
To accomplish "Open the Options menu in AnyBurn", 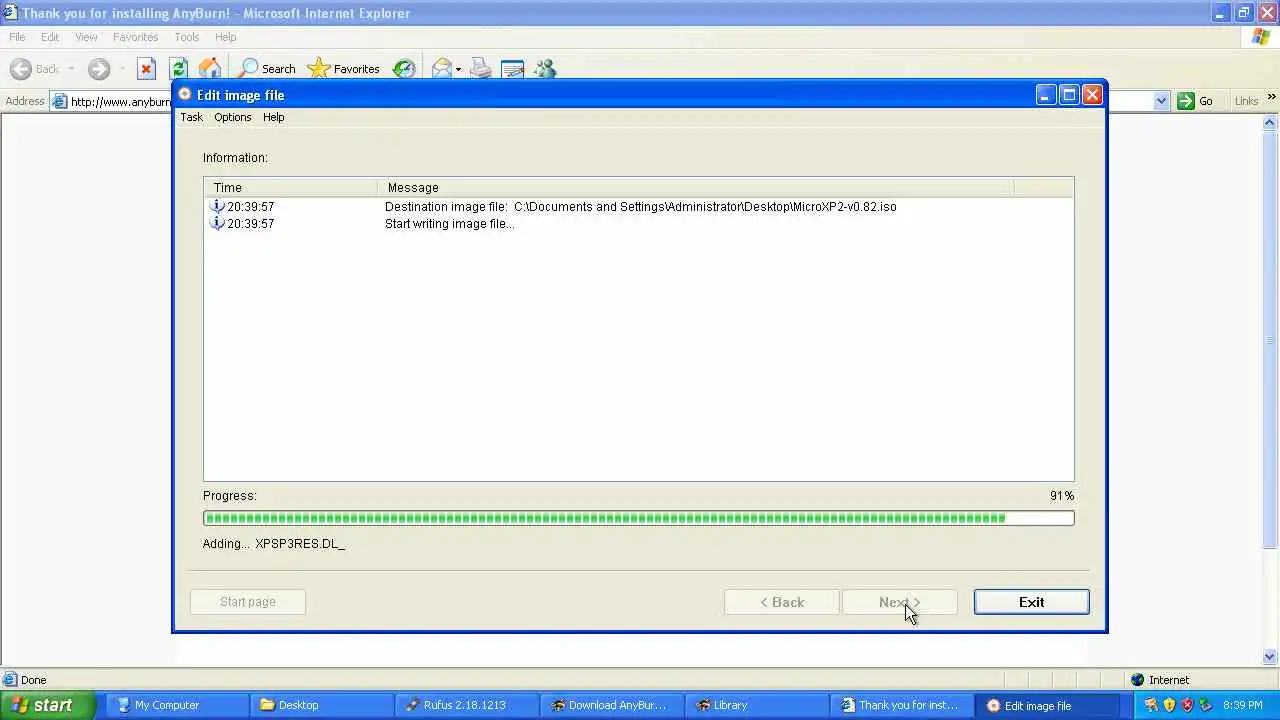I will [x=233, y=117].
